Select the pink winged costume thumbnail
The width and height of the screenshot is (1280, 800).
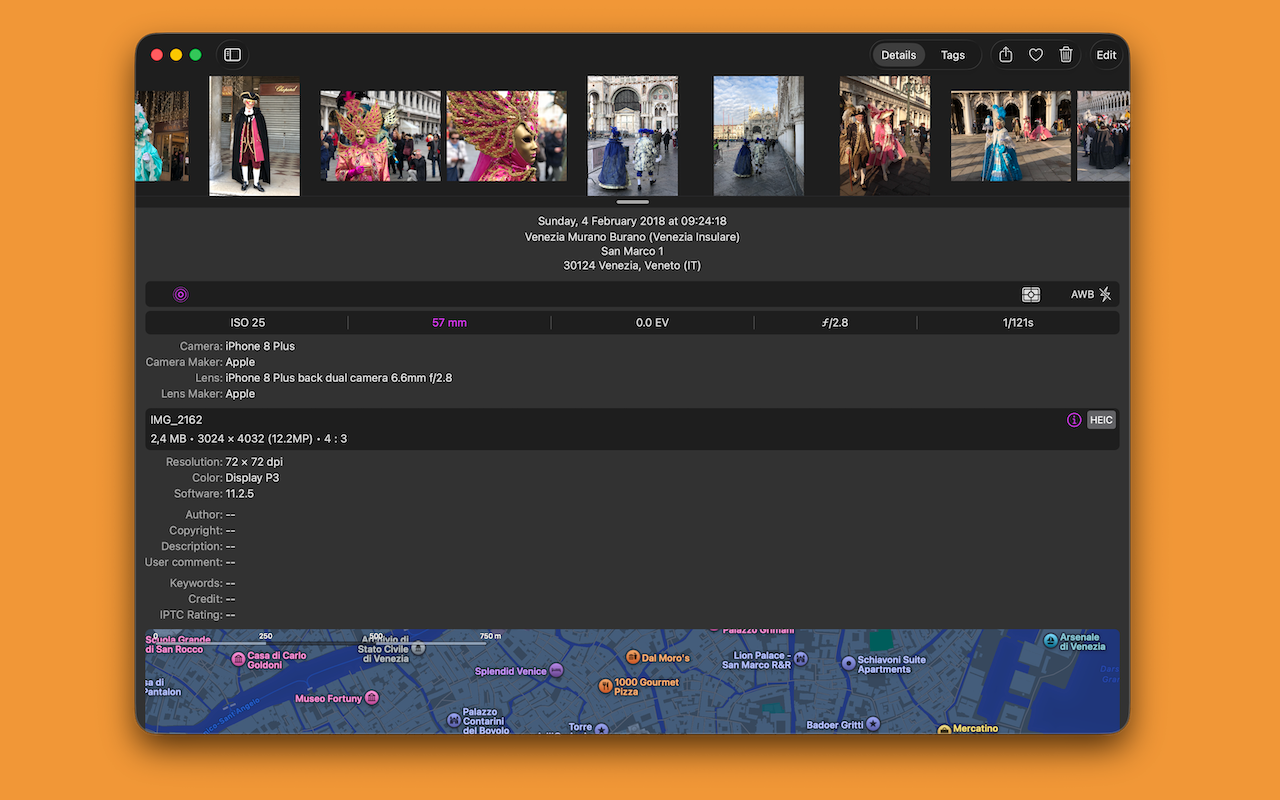[380, 136]
